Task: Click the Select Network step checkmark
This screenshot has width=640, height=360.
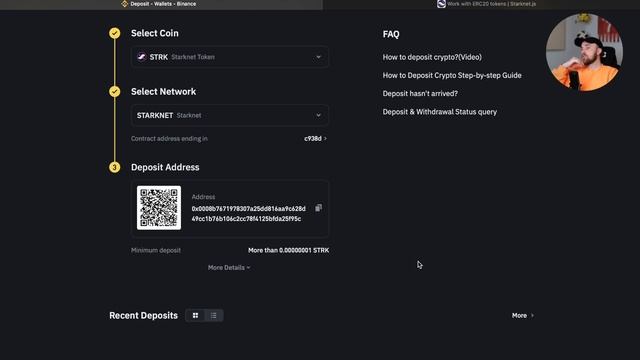Action: click(x=115, y=91)
